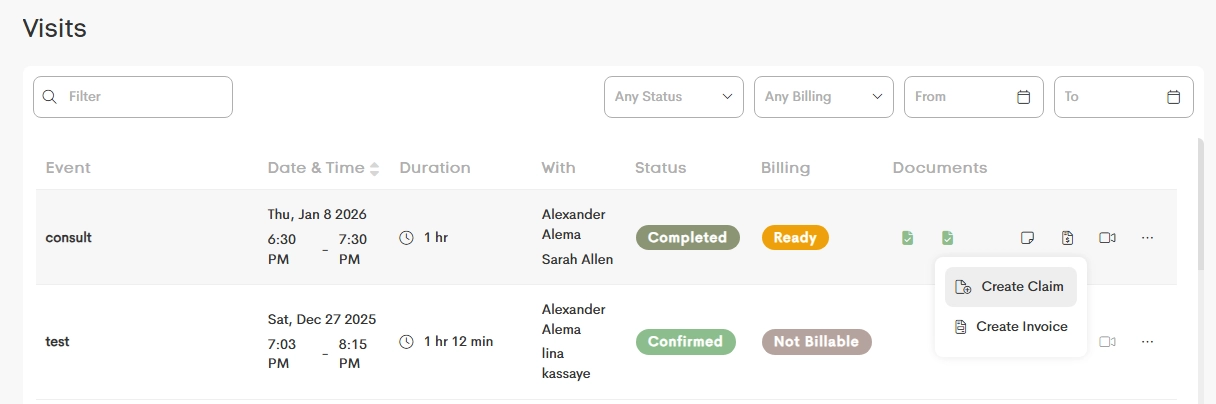
Task: Open second green document in consult row
Action: click(x=947, y=238)
